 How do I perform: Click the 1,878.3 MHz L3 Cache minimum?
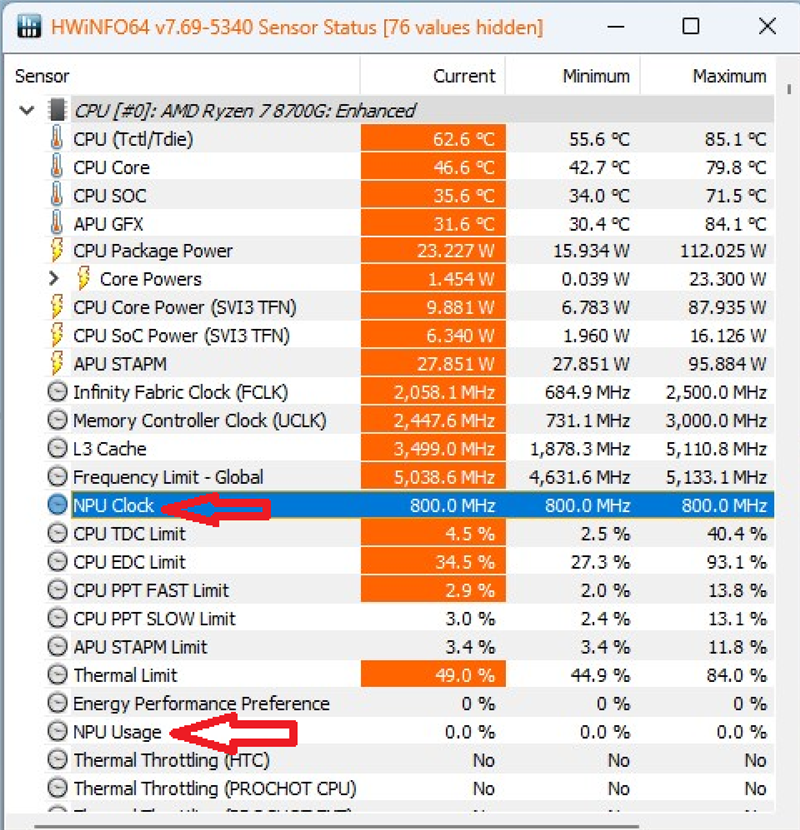(580, 449)
